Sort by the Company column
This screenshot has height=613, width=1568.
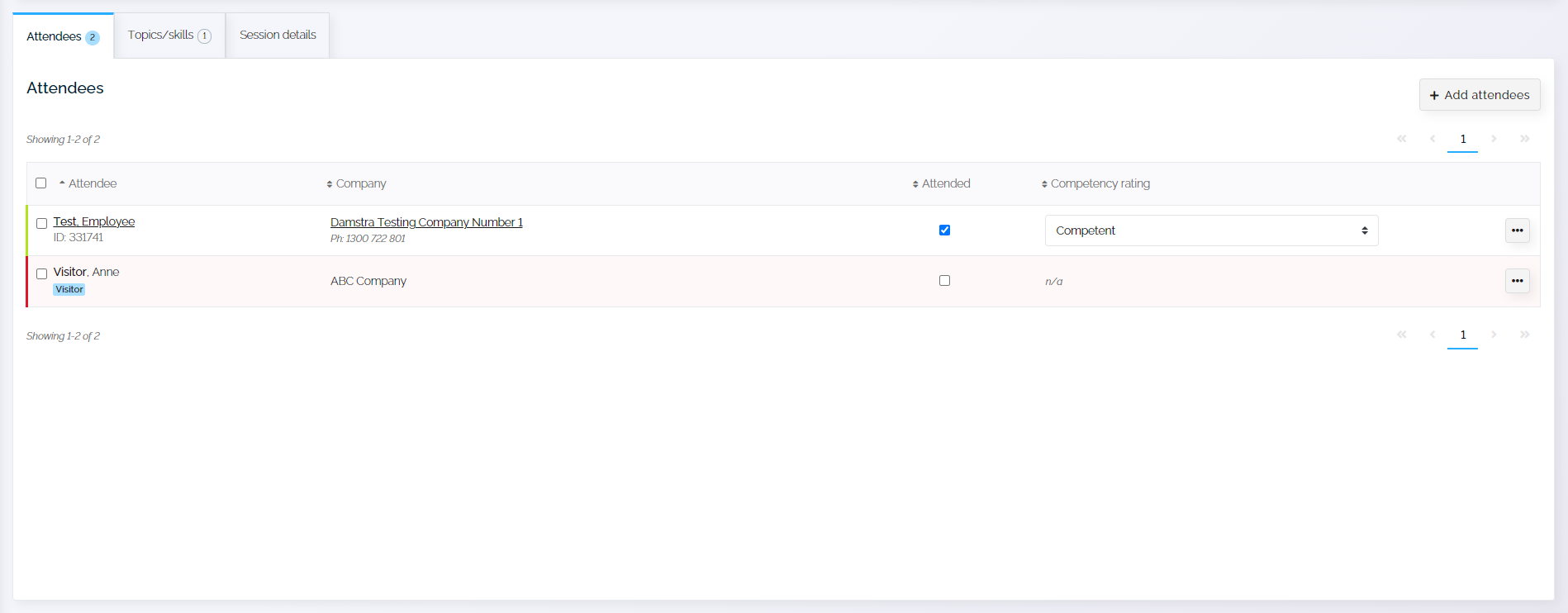[x=360, y=183]
